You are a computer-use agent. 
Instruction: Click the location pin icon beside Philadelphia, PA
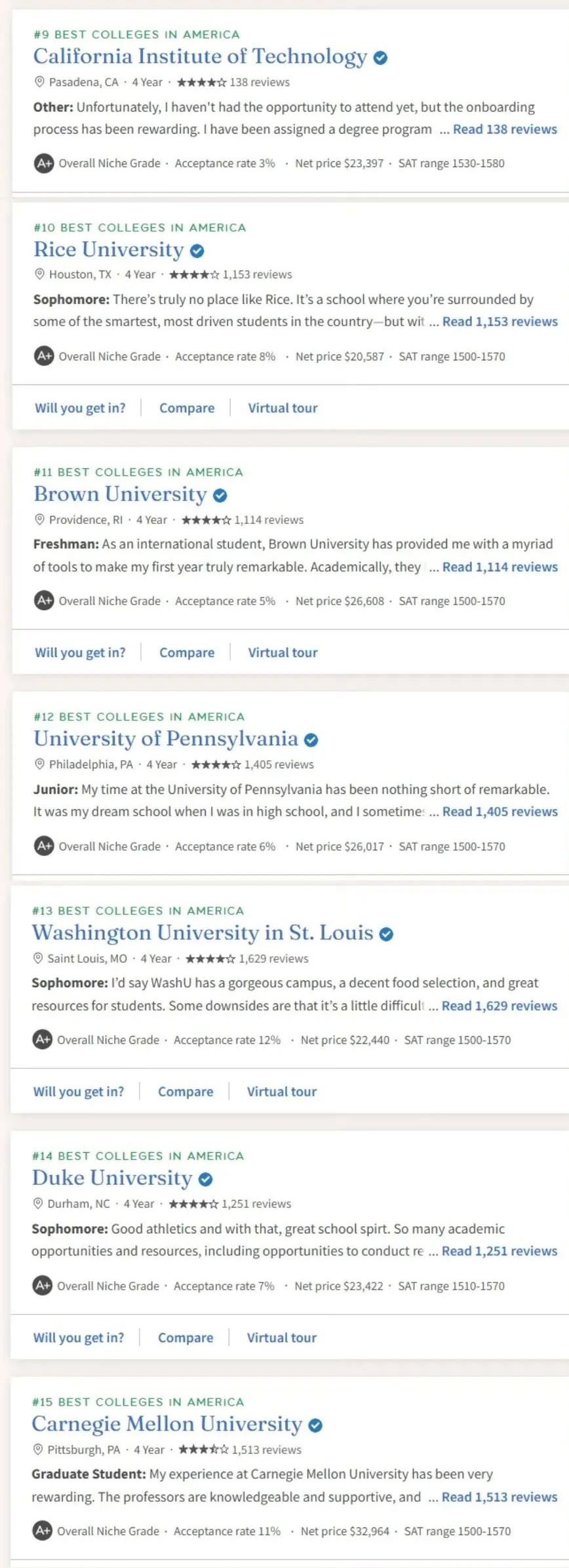point(39,764)
